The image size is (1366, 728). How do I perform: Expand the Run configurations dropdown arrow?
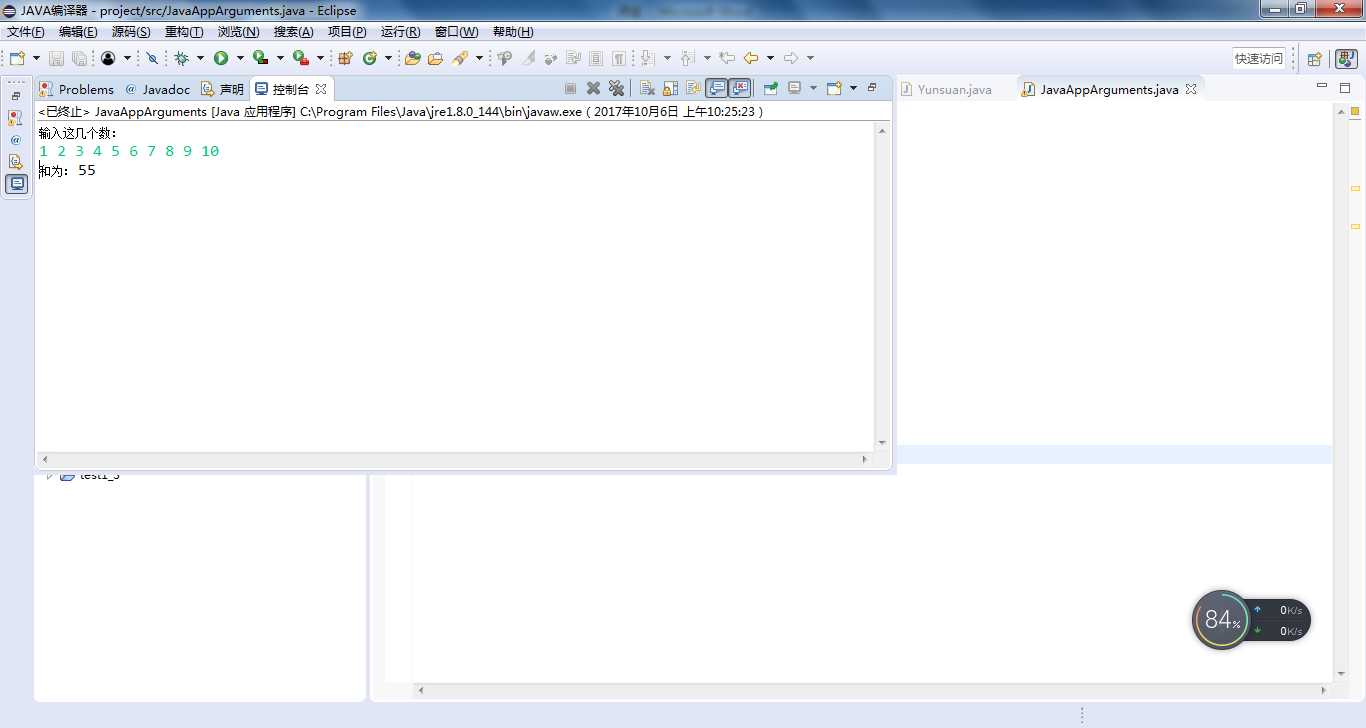coord(240,59)
